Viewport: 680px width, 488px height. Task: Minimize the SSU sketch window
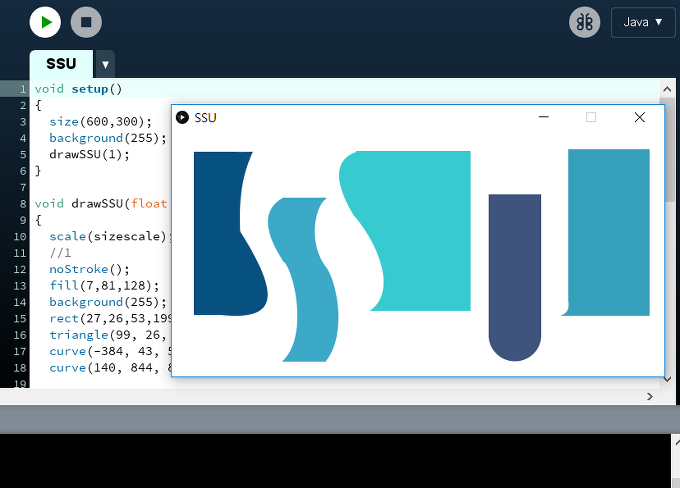tap(543, 117)
